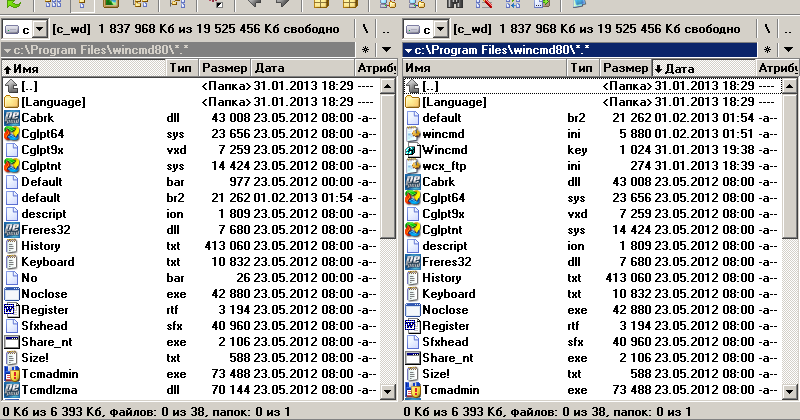Click right panel scrollbar down arrow

789,392
